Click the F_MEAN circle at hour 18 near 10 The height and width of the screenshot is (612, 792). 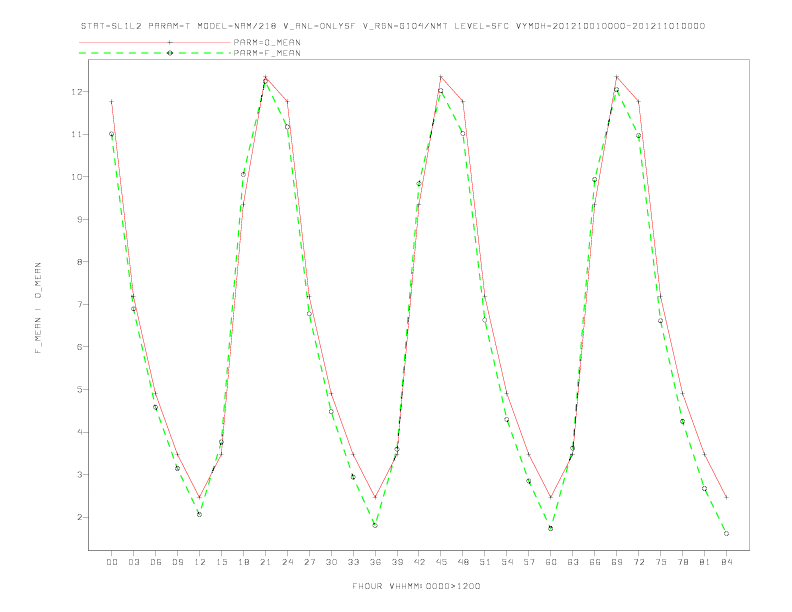click(x=243, y=175)
